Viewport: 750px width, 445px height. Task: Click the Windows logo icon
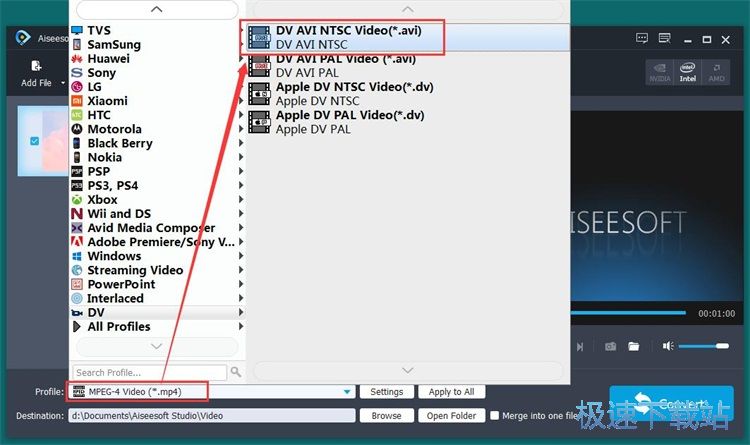[x=77, y=256]
